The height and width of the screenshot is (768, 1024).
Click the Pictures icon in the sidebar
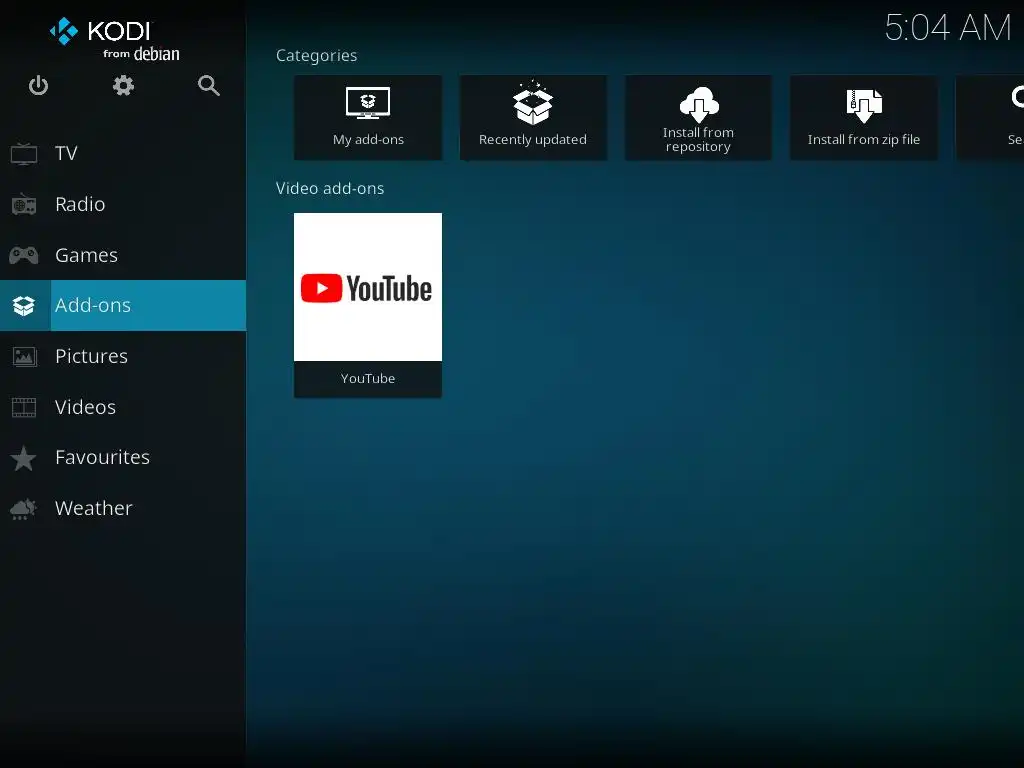click(24, 357)
